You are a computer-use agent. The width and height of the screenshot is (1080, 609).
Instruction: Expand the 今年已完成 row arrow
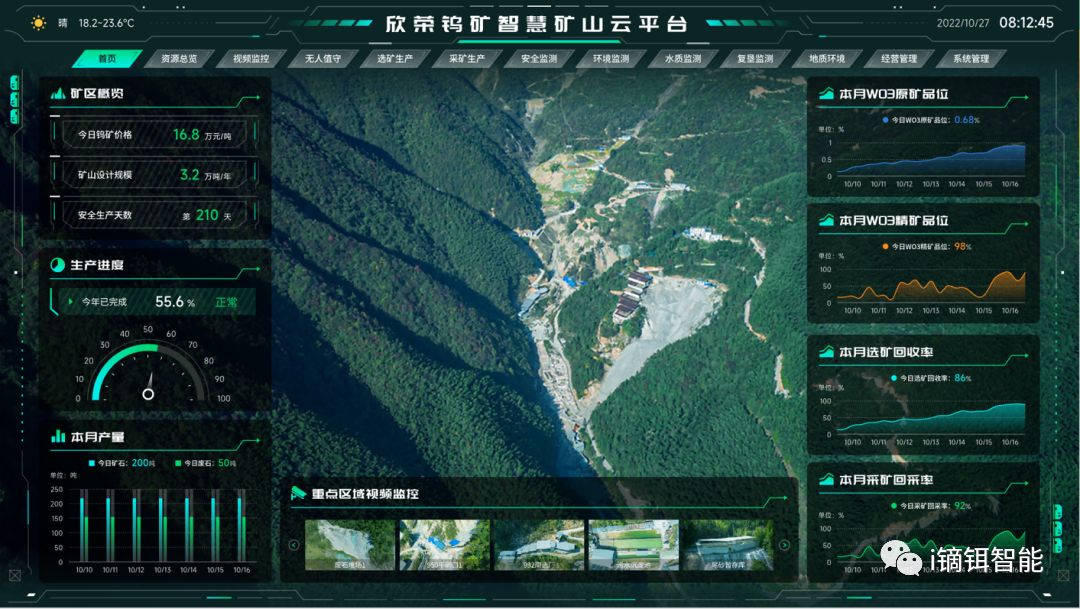click(x=70, y=301)
